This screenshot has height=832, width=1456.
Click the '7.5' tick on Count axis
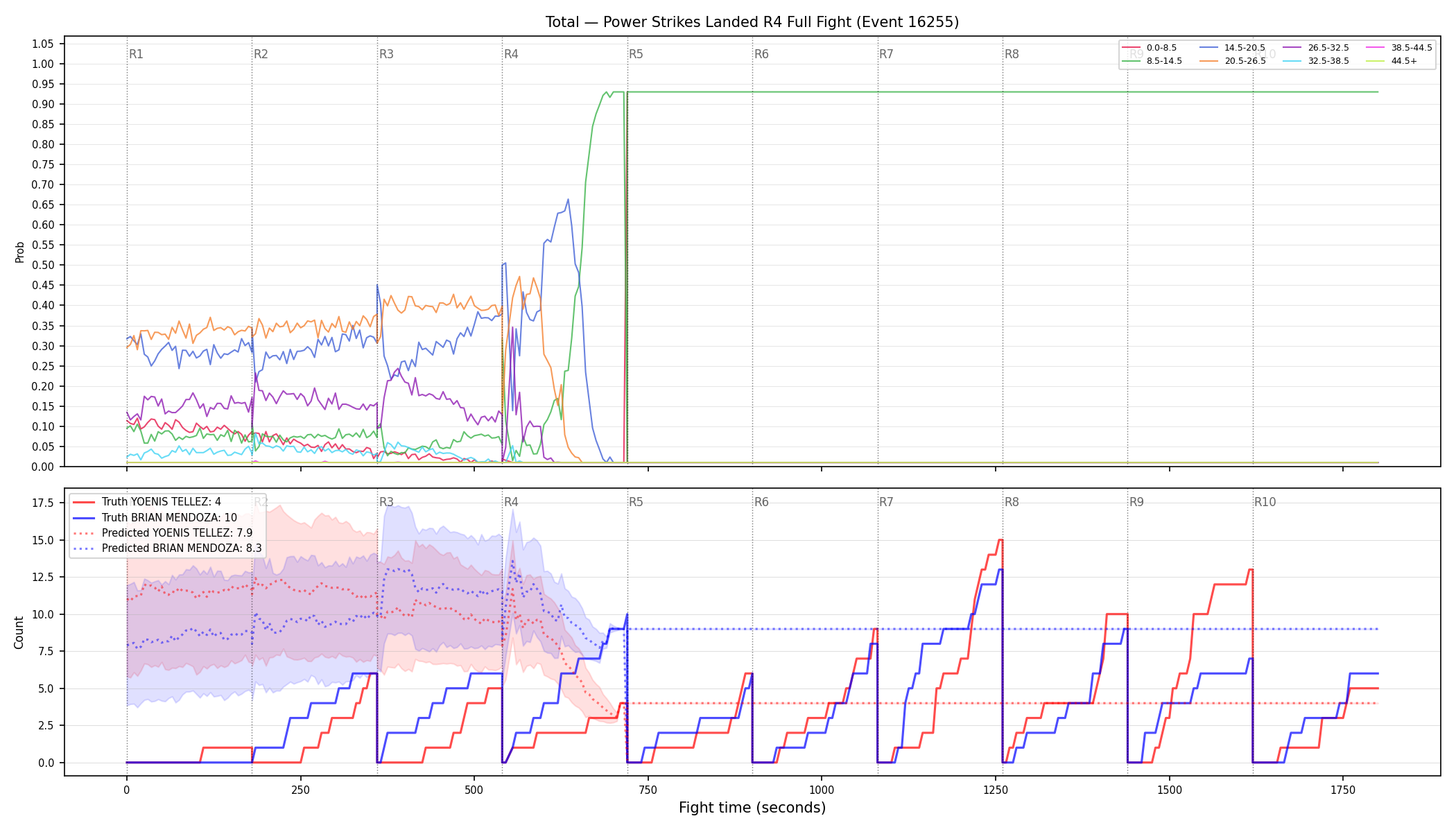pyautogui.click(x=46, y=651)
